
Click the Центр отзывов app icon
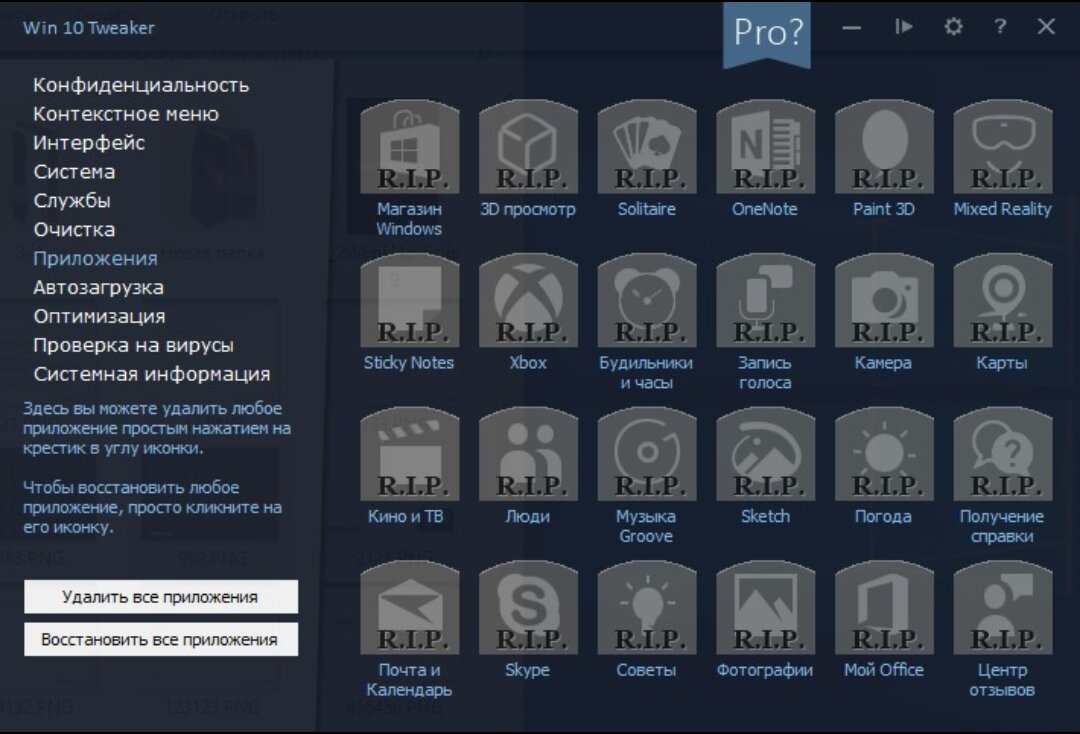(x=1003, y=608)
